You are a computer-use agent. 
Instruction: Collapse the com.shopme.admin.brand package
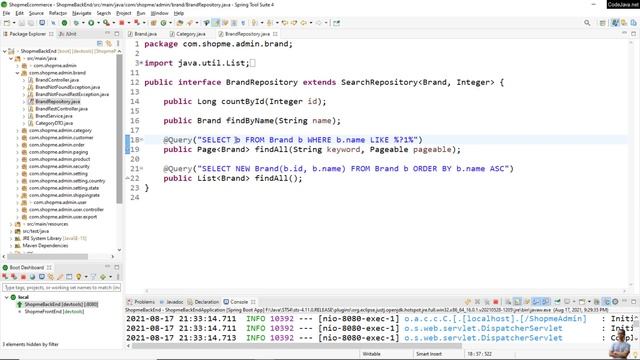click(x=18, y=73)
